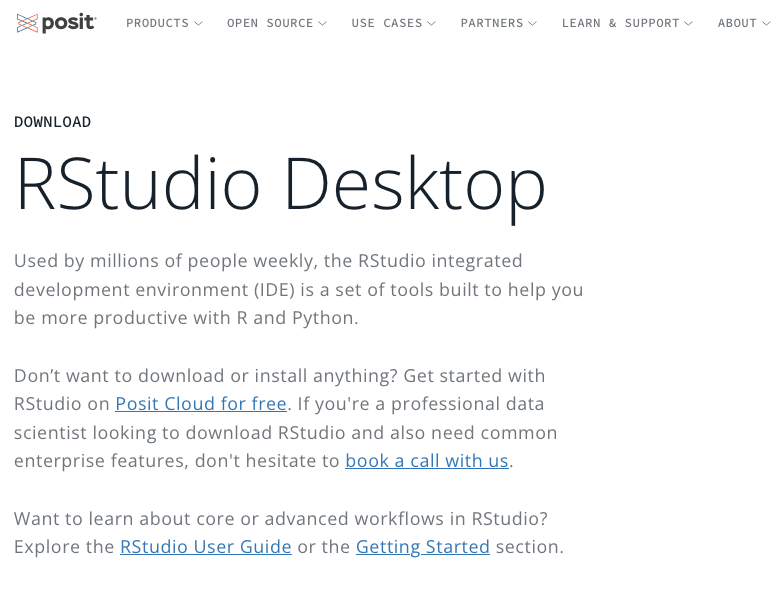Click the Posit logo icon
783x601 pixels.
[27, 23]
